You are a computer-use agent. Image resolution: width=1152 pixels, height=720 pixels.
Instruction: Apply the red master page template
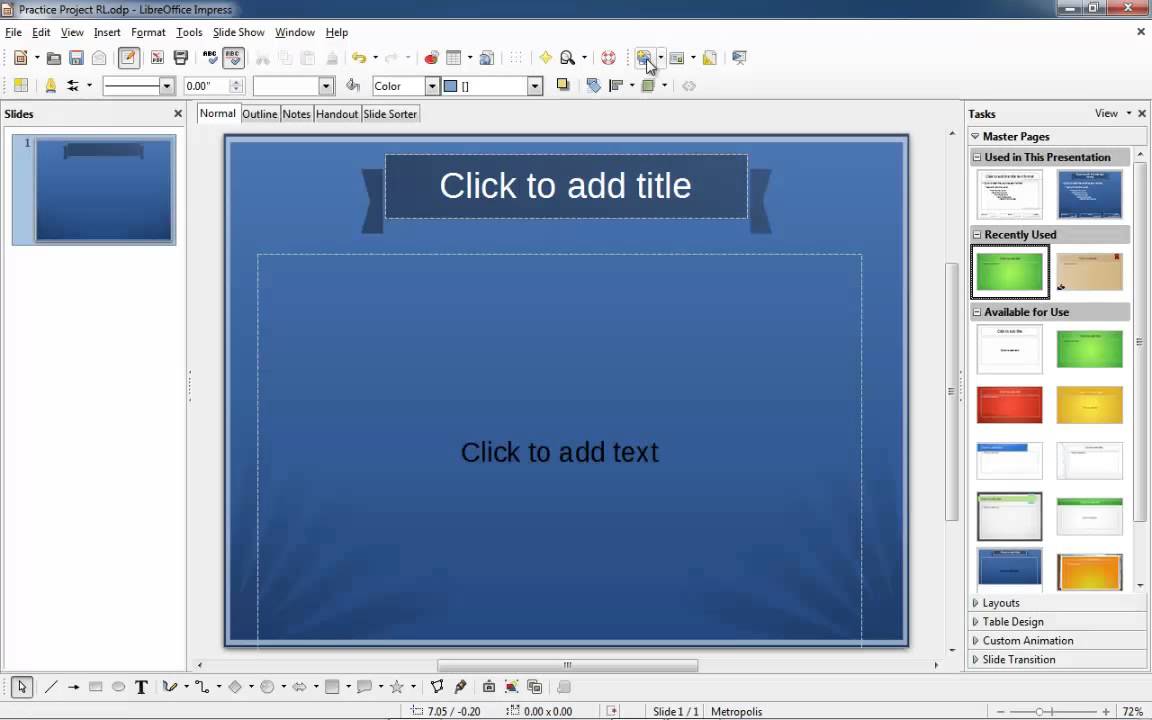(1009, 405)
